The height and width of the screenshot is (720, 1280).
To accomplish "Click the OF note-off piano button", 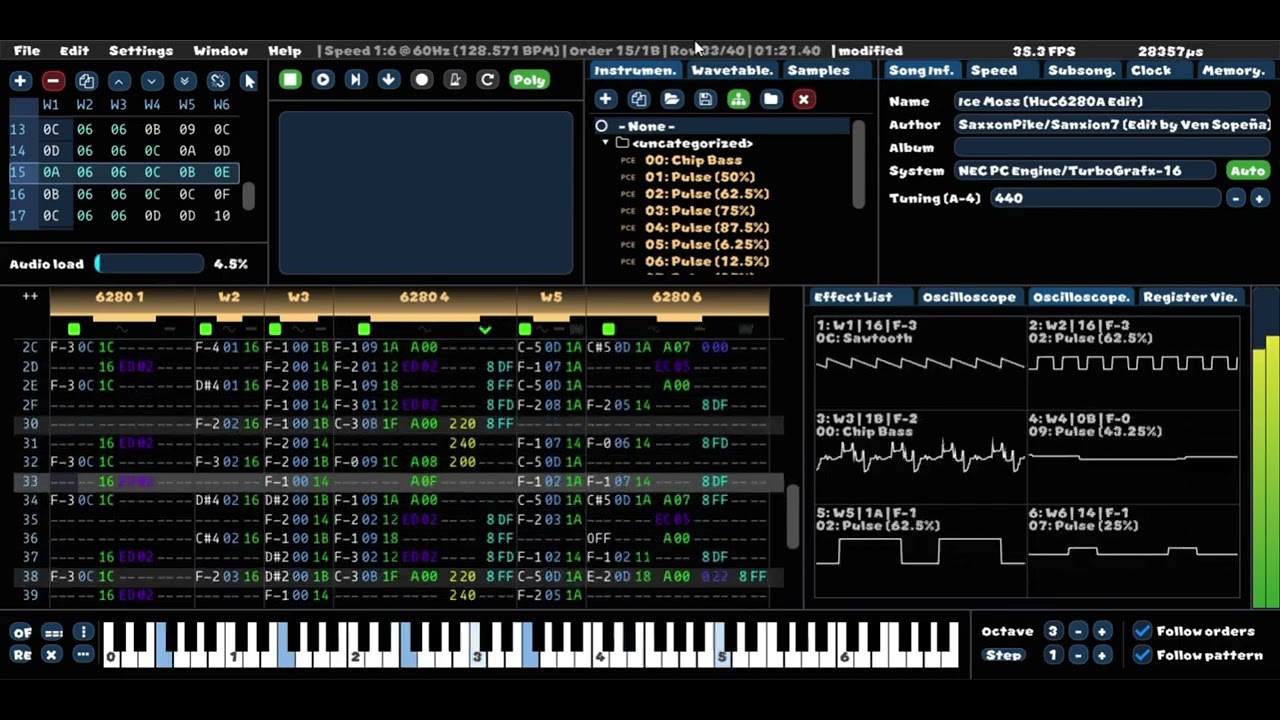I will [x=21, y=632].
